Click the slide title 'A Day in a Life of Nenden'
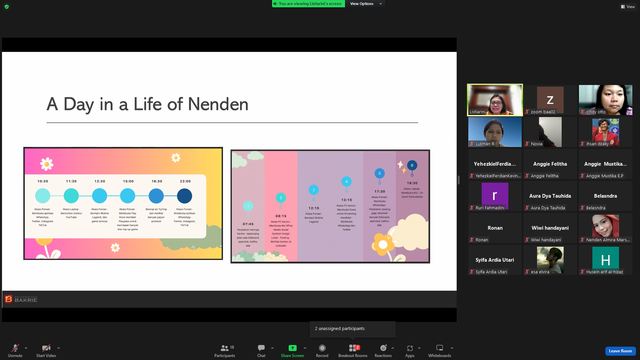This screenshot has width=640, height=360. (x=147, y=104)
